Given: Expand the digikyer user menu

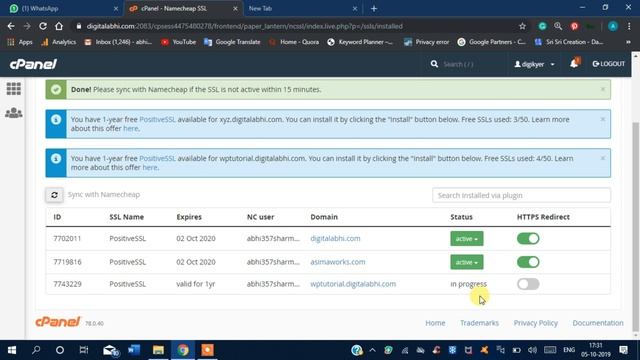Looking at the screenshot, I should (x=534, y=64).
